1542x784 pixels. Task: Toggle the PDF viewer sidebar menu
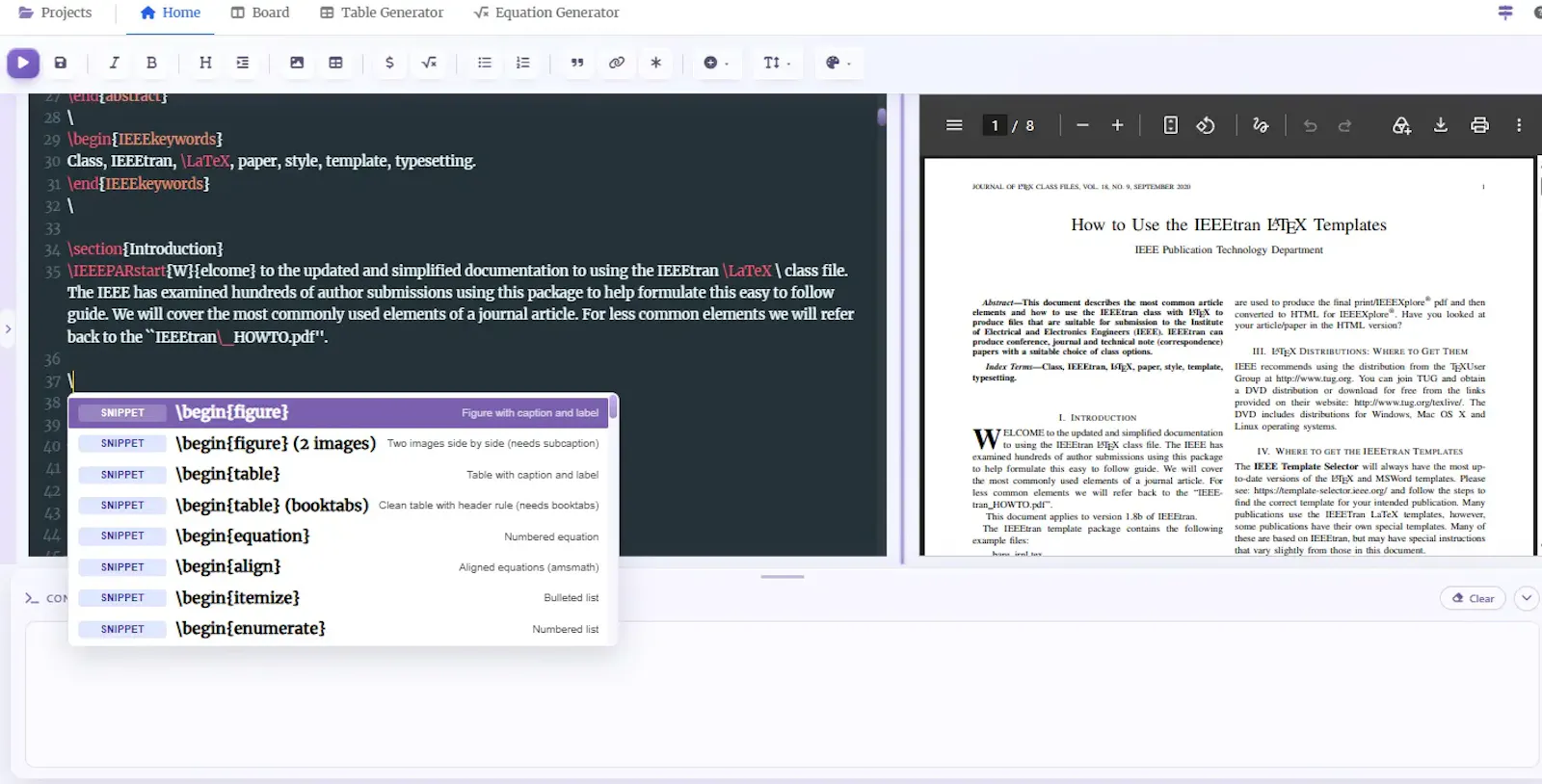954,125
